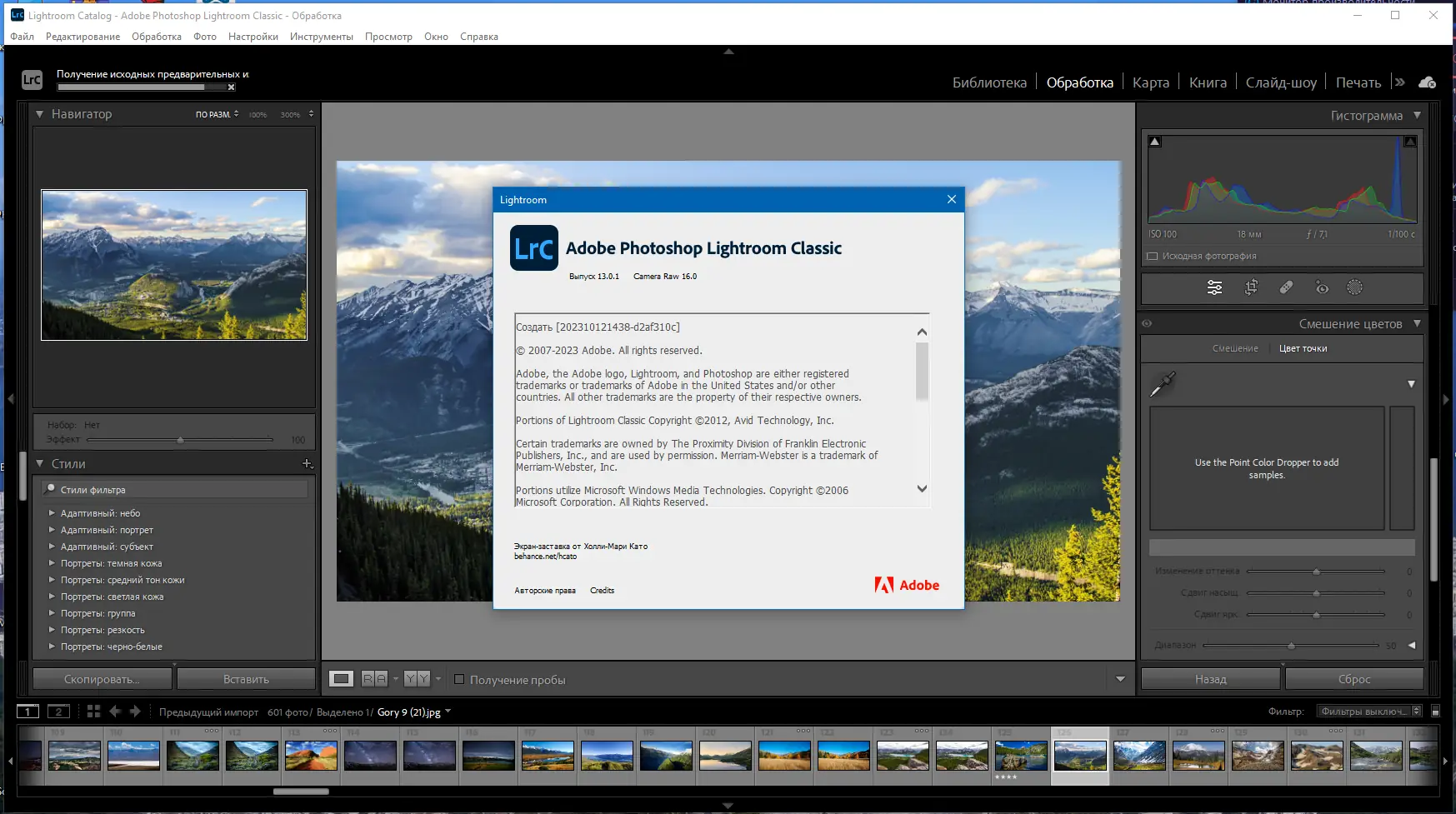Open second window display 2
1456x814 pixels.
pos(58,712)
